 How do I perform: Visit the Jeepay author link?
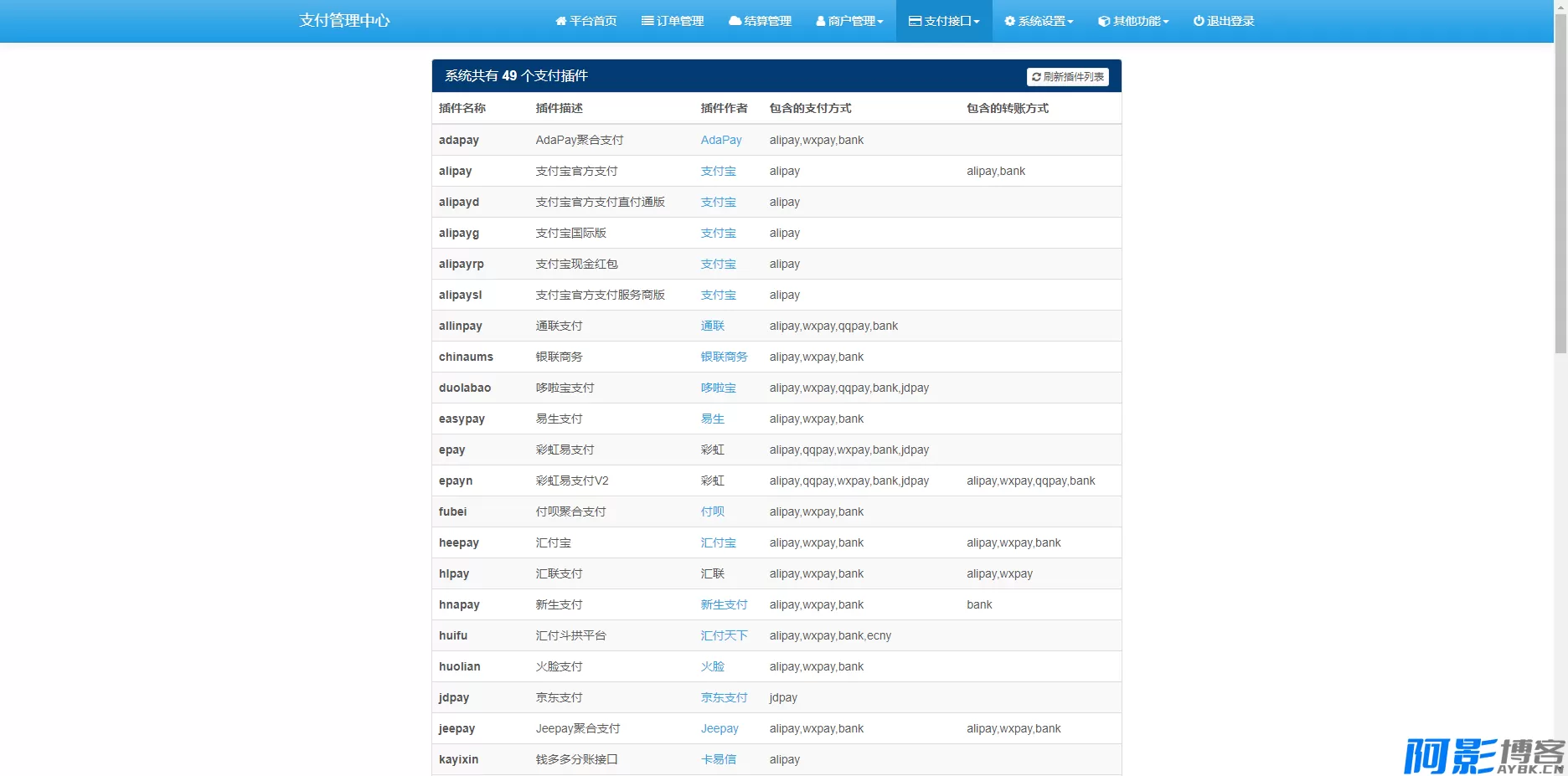tap(720, 728)
